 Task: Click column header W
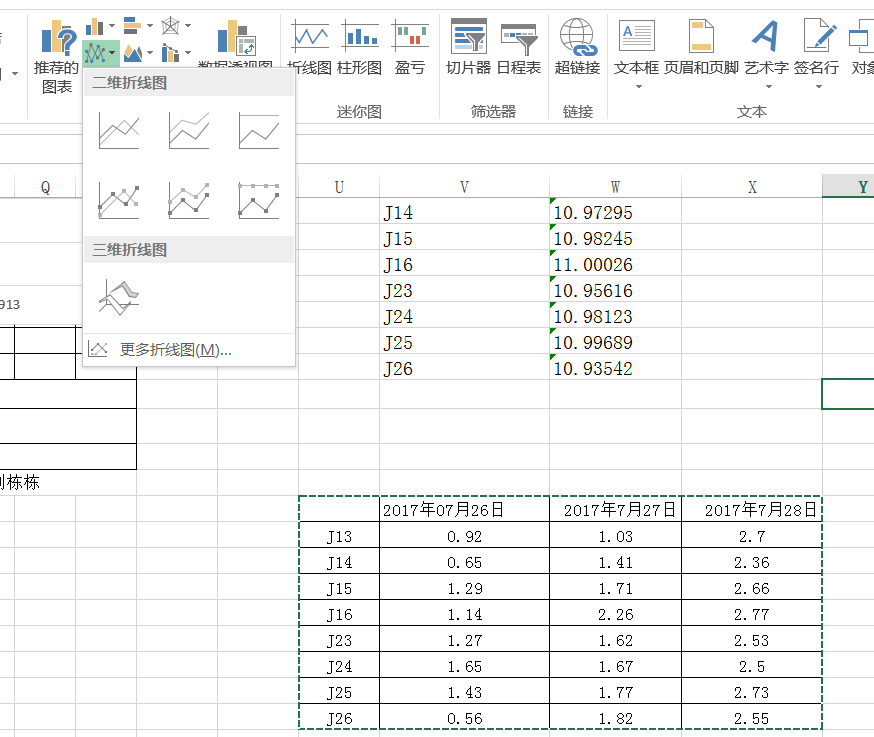point(615,187)
